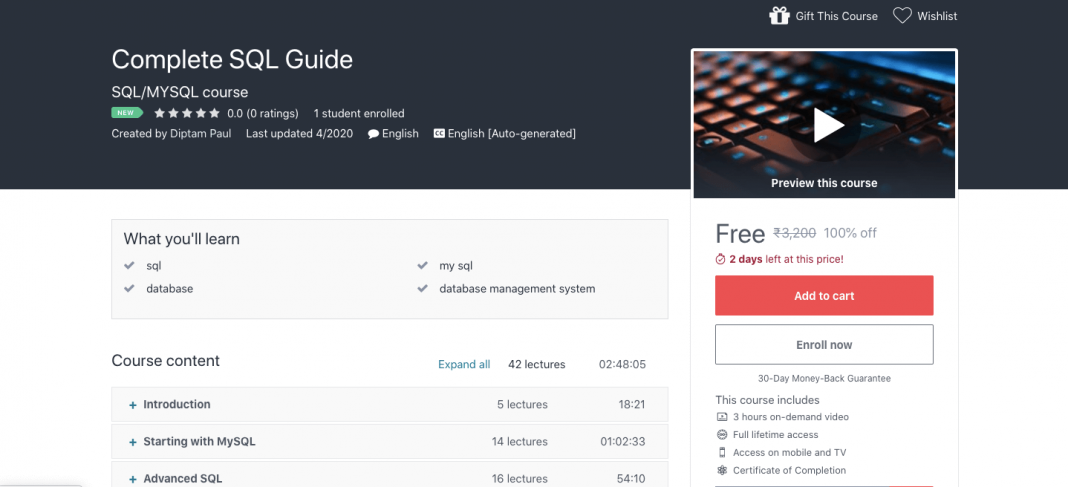Click 'Full lifetime access' text
This screenshot has height=487, width=1068.
(776, 435)
